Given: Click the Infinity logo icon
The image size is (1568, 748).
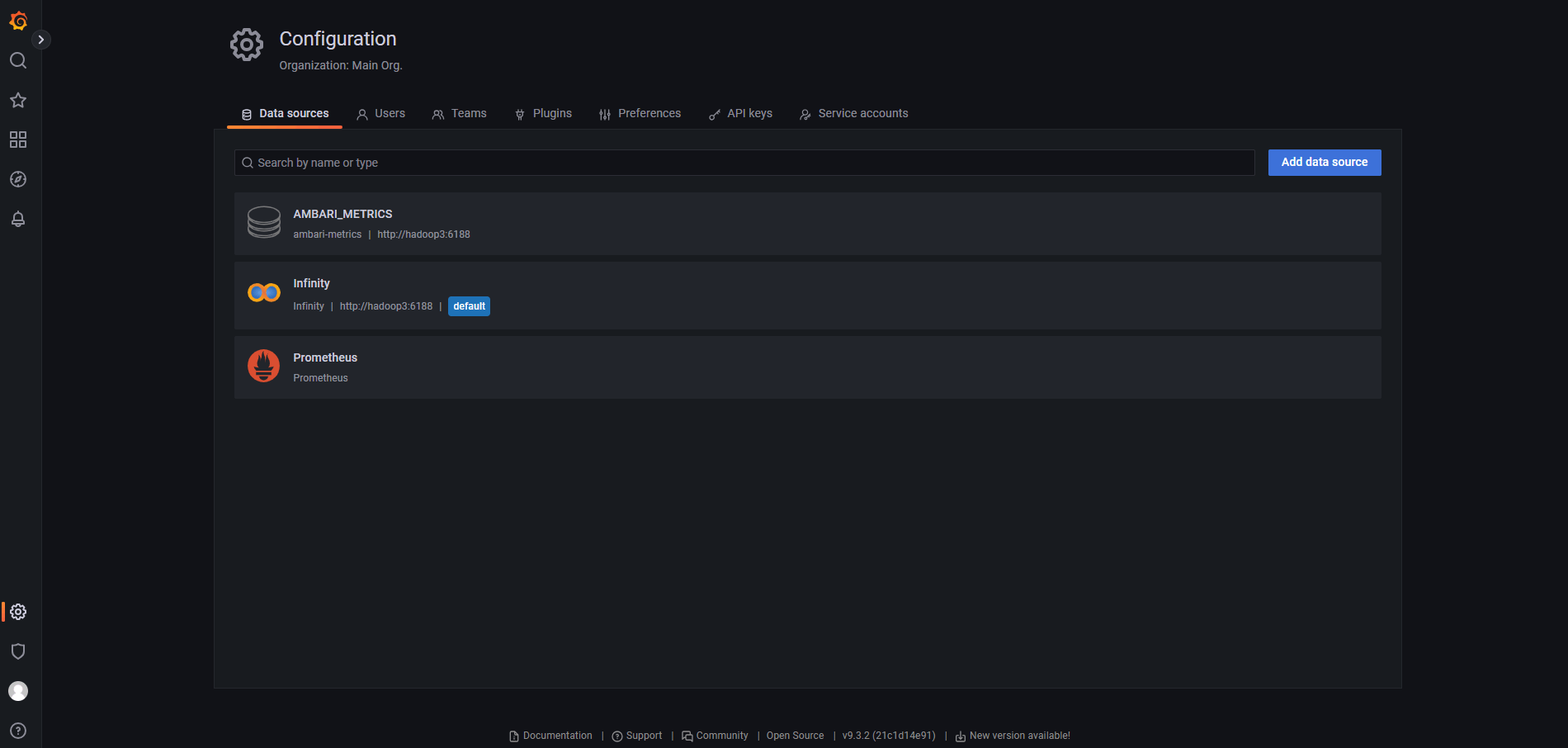Looking at the screenshot, I should (x=264, y=292).
